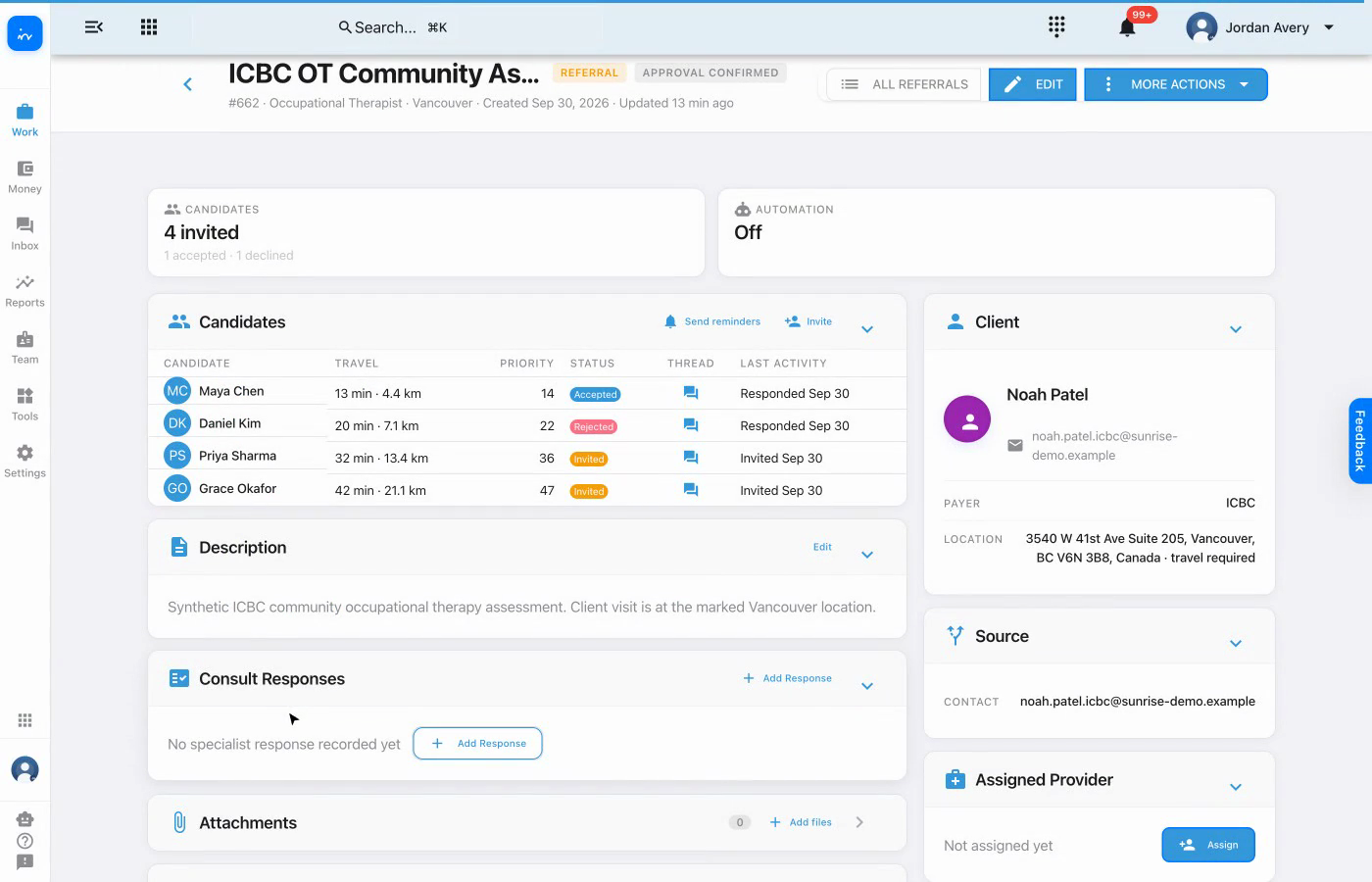
Task: Click the Rejected status badge
Action: coord(593,426)
